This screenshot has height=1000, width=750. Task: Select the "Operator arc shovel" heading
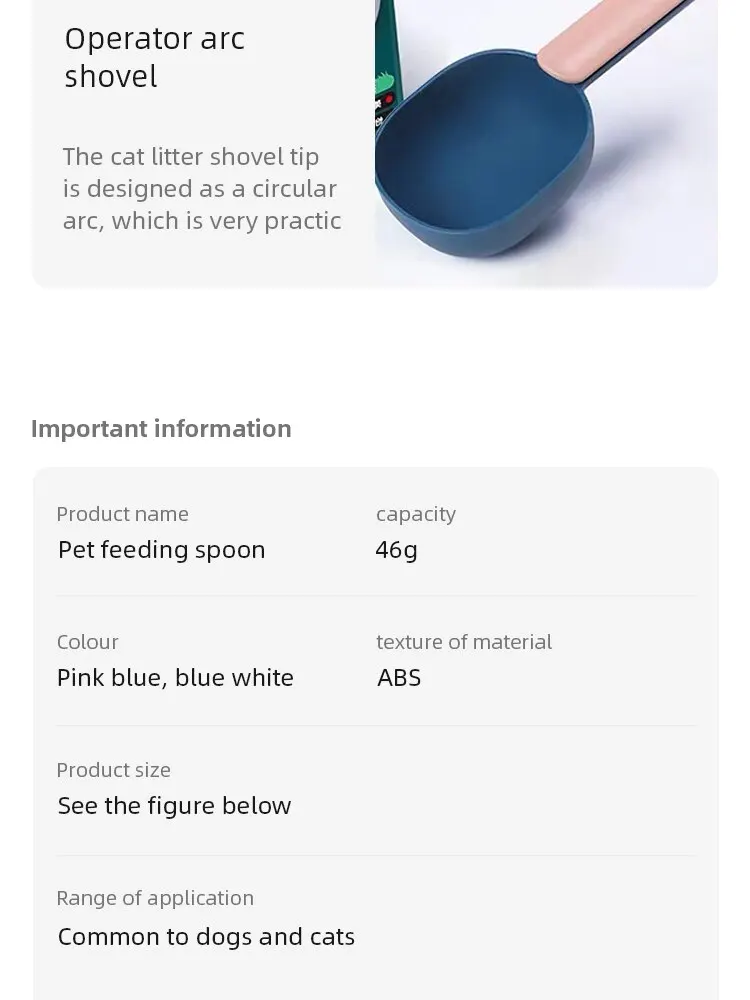click(x=154, y=57)
